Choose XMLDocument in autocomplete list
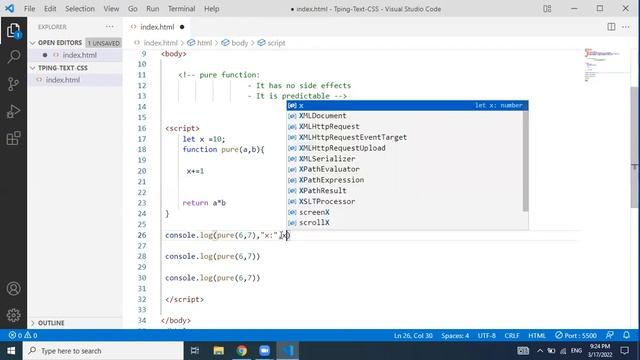Image resolution: width=640 pixels, height=360 pixels. [x=405, y=116]
